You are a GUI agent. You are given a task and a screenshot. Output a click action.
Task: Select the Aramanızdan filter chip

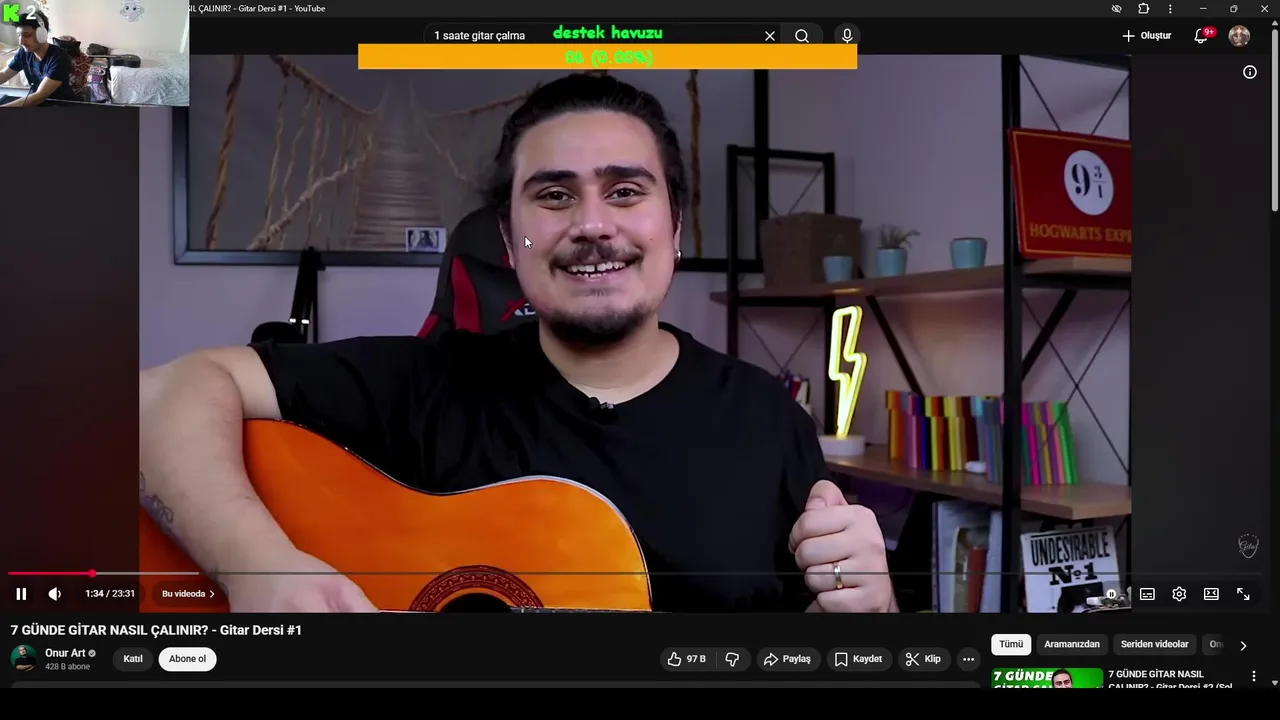tap(1072, 645)
